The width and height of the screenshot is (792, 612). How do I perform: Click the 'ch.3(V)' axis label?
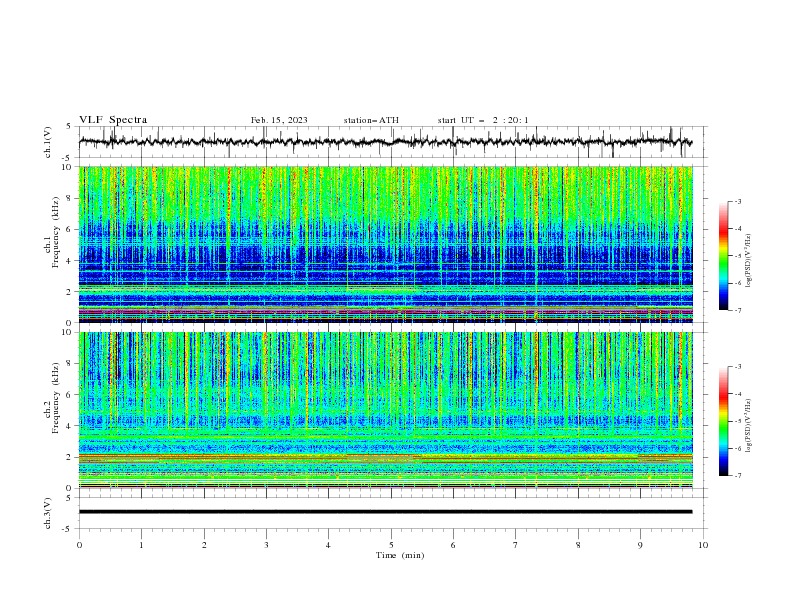[48, 513]
